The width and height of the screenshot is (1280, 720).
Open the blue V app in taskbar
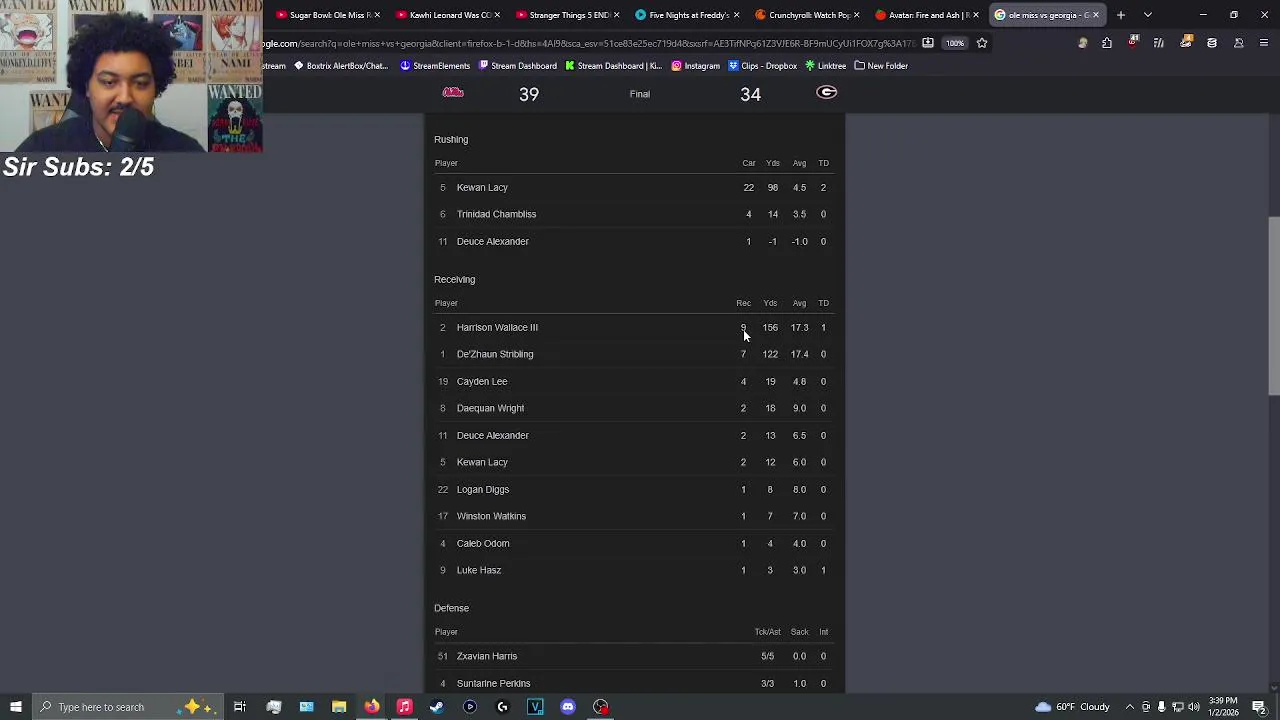click(x=535, y=707)
